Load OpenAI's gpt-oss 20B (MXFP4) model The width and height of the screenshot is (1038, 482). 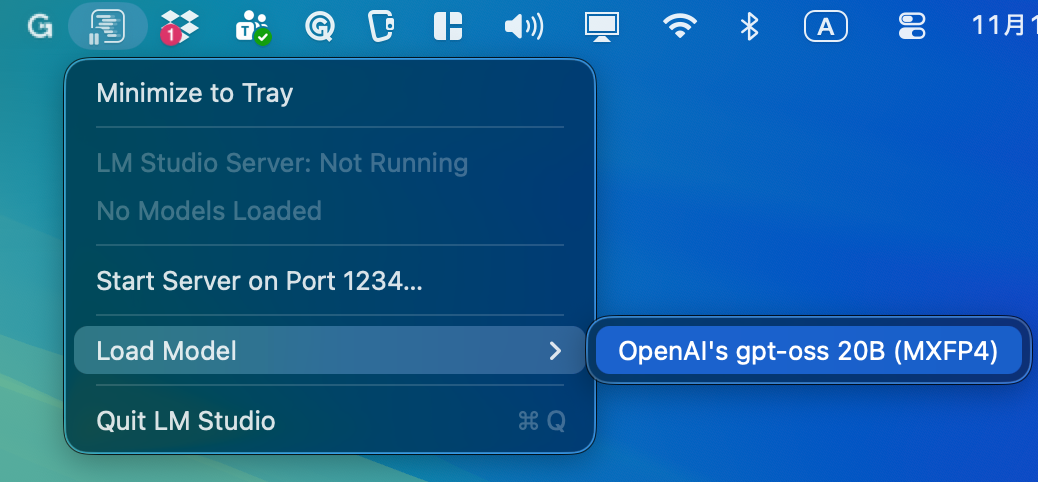[808, 350]
